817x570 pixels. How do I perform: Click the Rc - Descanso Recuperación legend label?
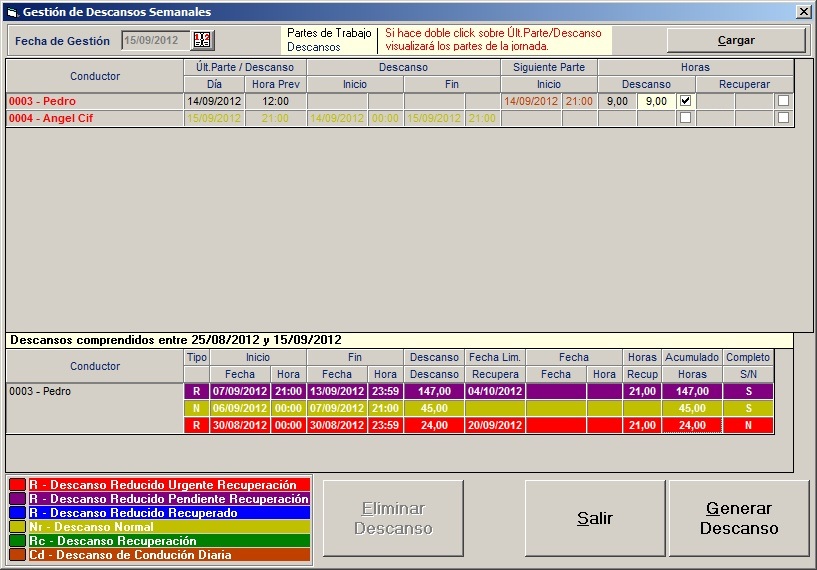click(x=169, y=541)
